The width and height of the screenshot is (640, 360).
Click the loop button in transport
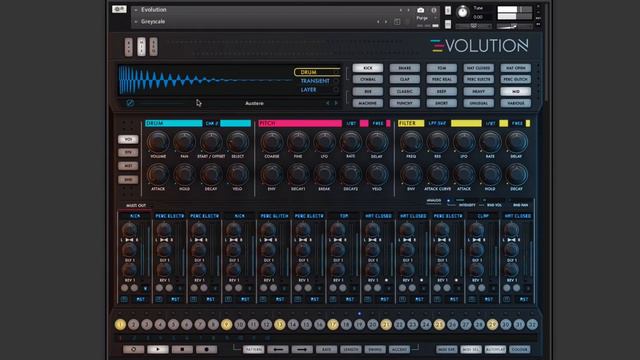click(133, 349)
